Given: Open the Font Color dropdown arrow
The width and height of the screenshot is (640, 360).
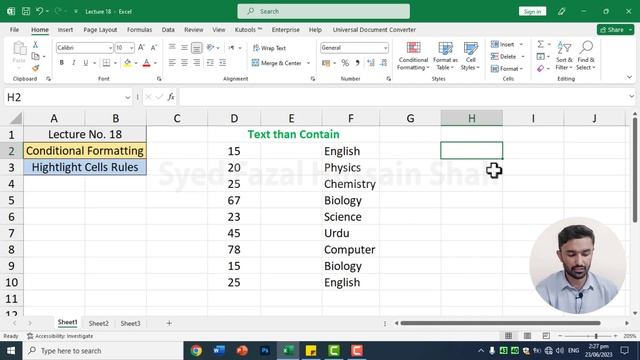Looking at the screenshot, I should (155, 63).
